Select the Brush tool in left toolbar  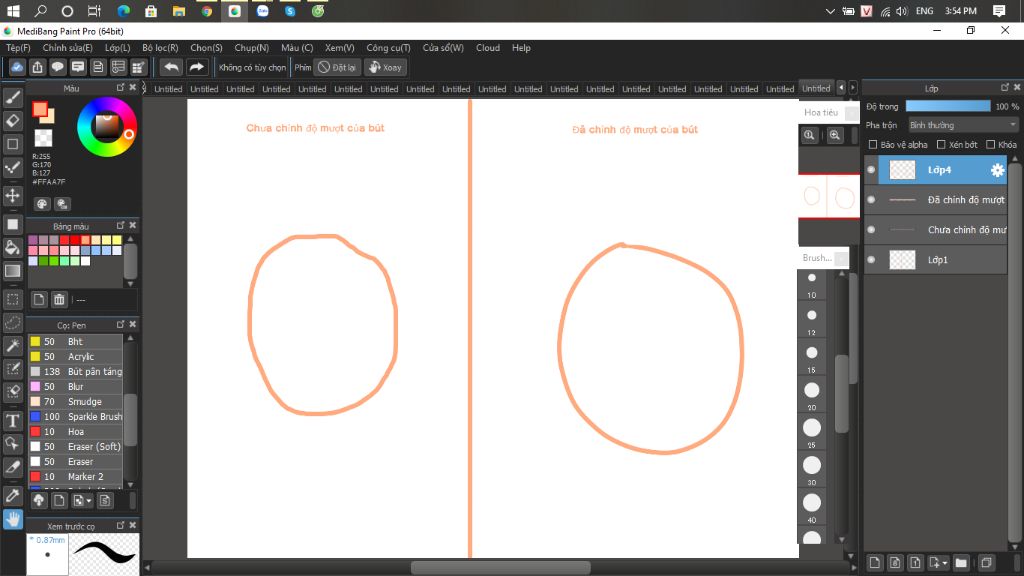[x=12, y=98]
